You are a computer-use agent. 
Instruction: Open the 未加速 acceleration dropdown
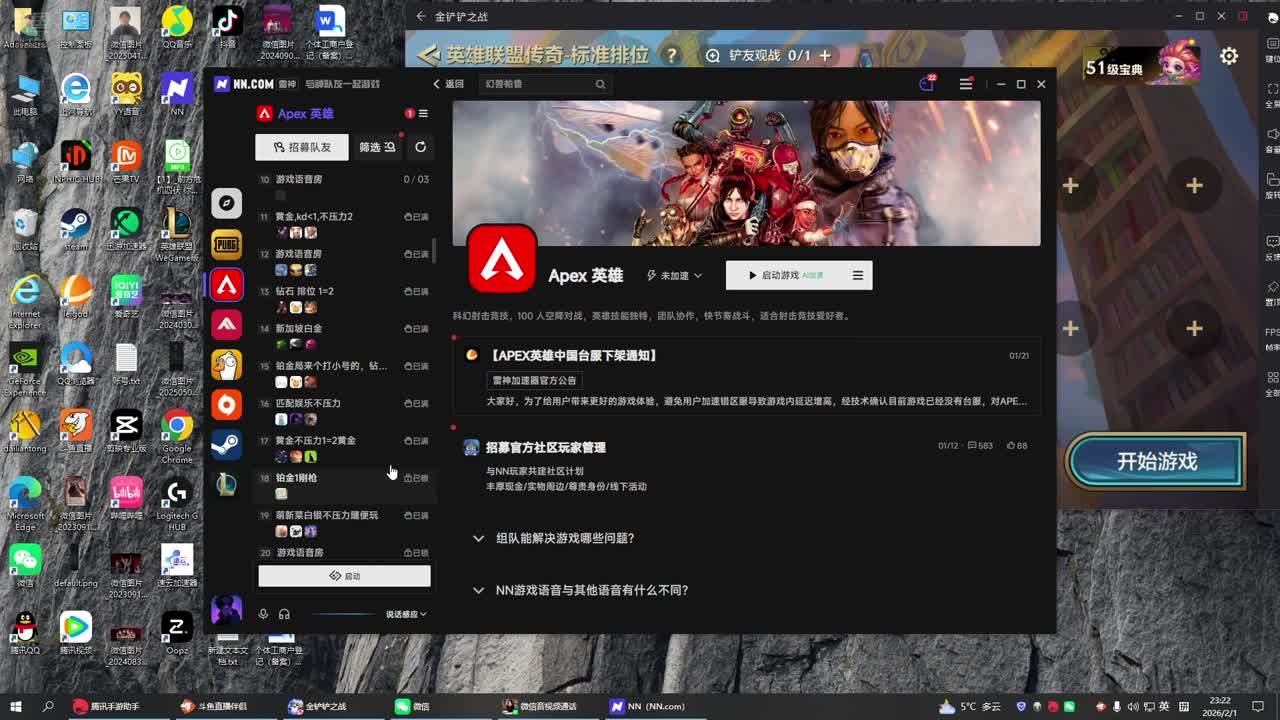pyautogui.click(x=674, y=276)
